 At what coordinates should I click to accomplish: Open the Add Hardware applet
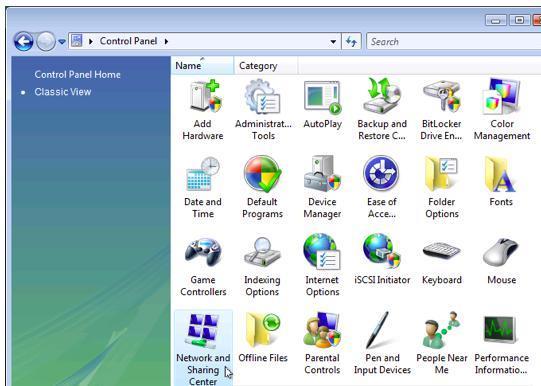tap(203, 110)
